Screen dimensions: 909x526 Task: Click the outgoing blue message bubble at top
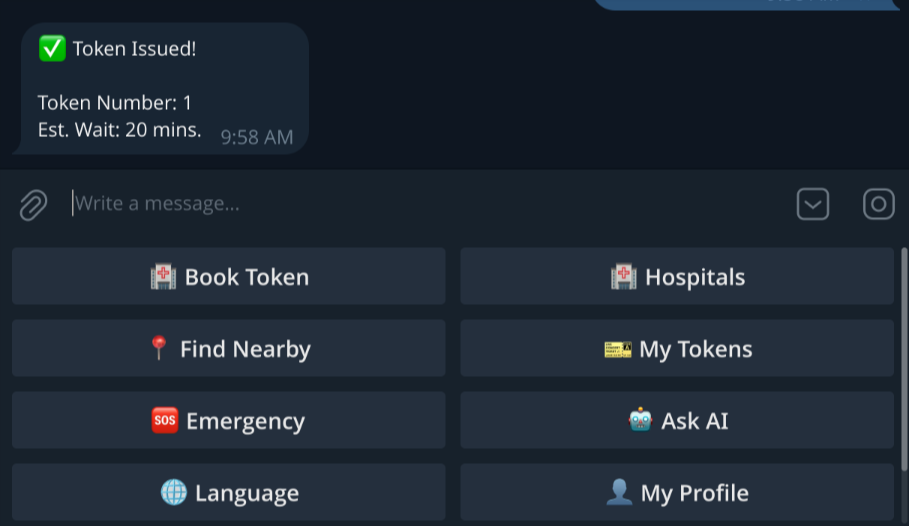coord(750,4)
